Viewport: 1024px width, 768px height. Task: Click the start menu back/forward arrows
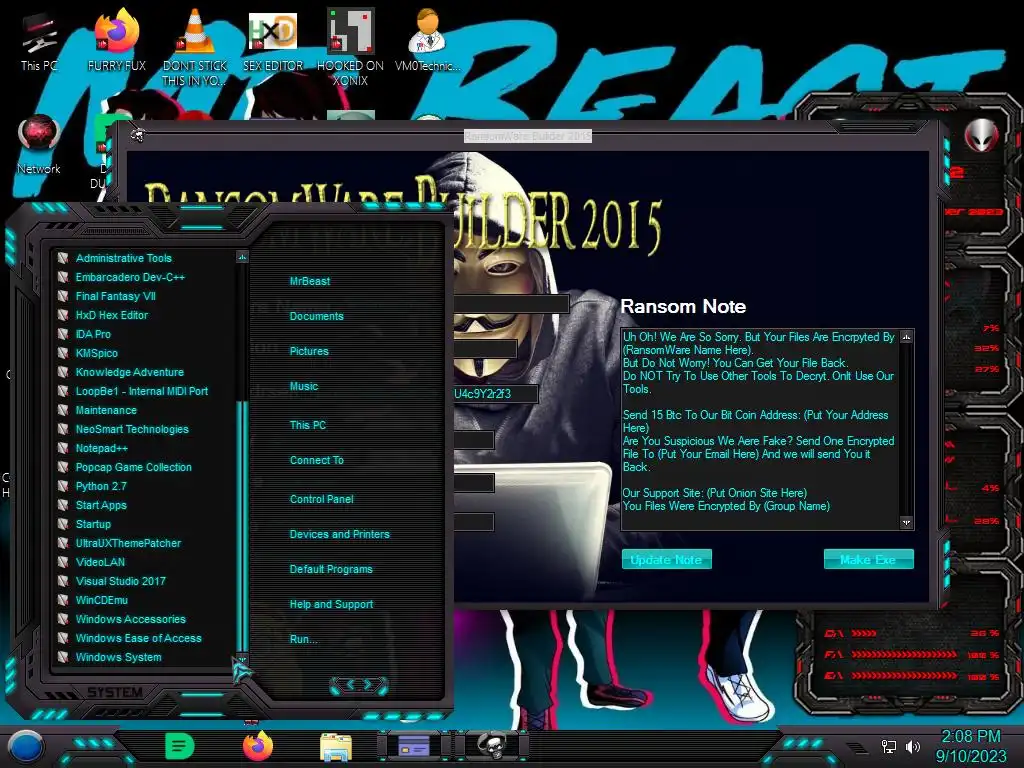pos(359,685)
